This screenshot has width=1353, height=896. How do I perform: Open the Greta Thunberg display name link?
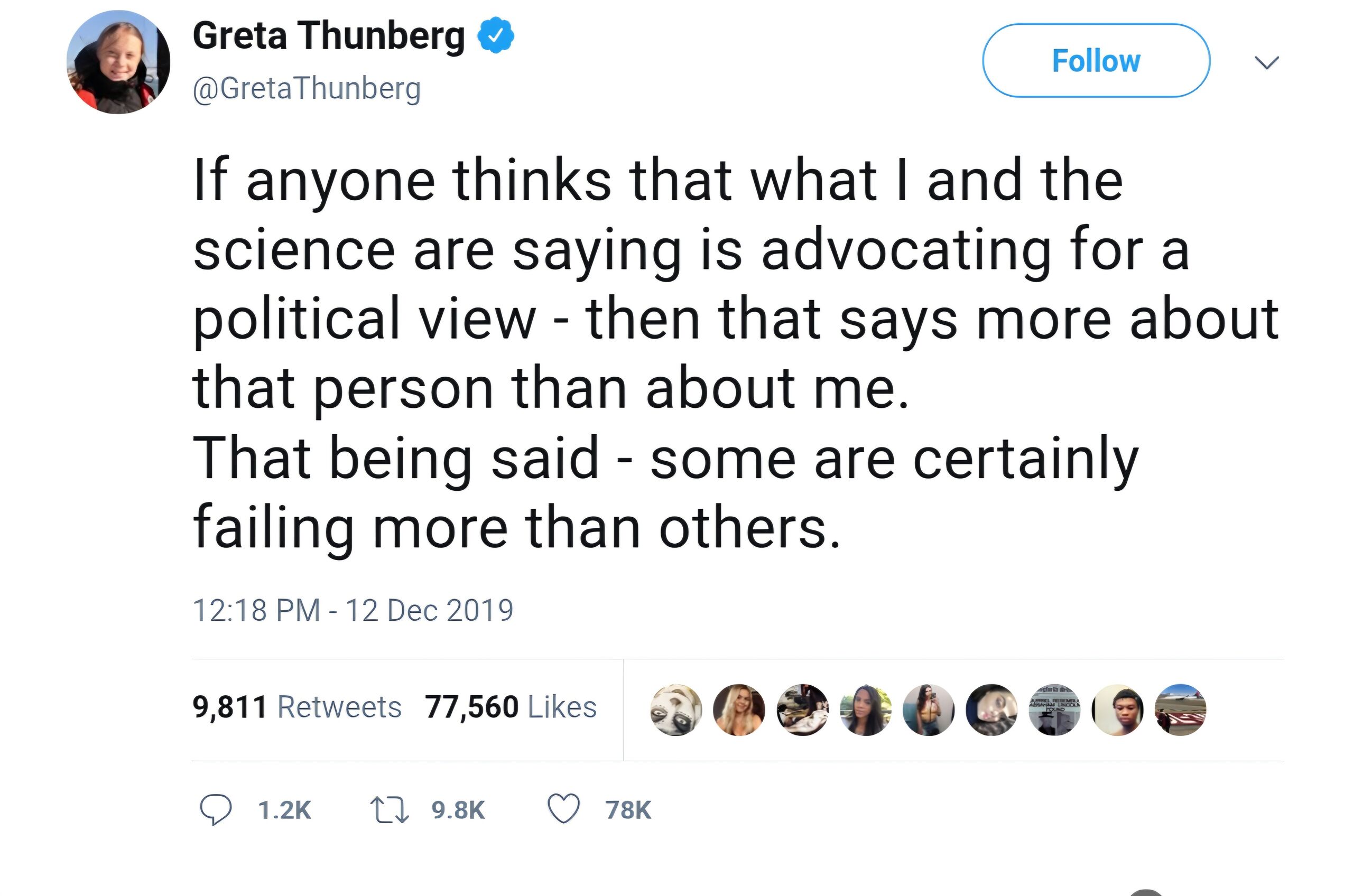coord(329,35)
